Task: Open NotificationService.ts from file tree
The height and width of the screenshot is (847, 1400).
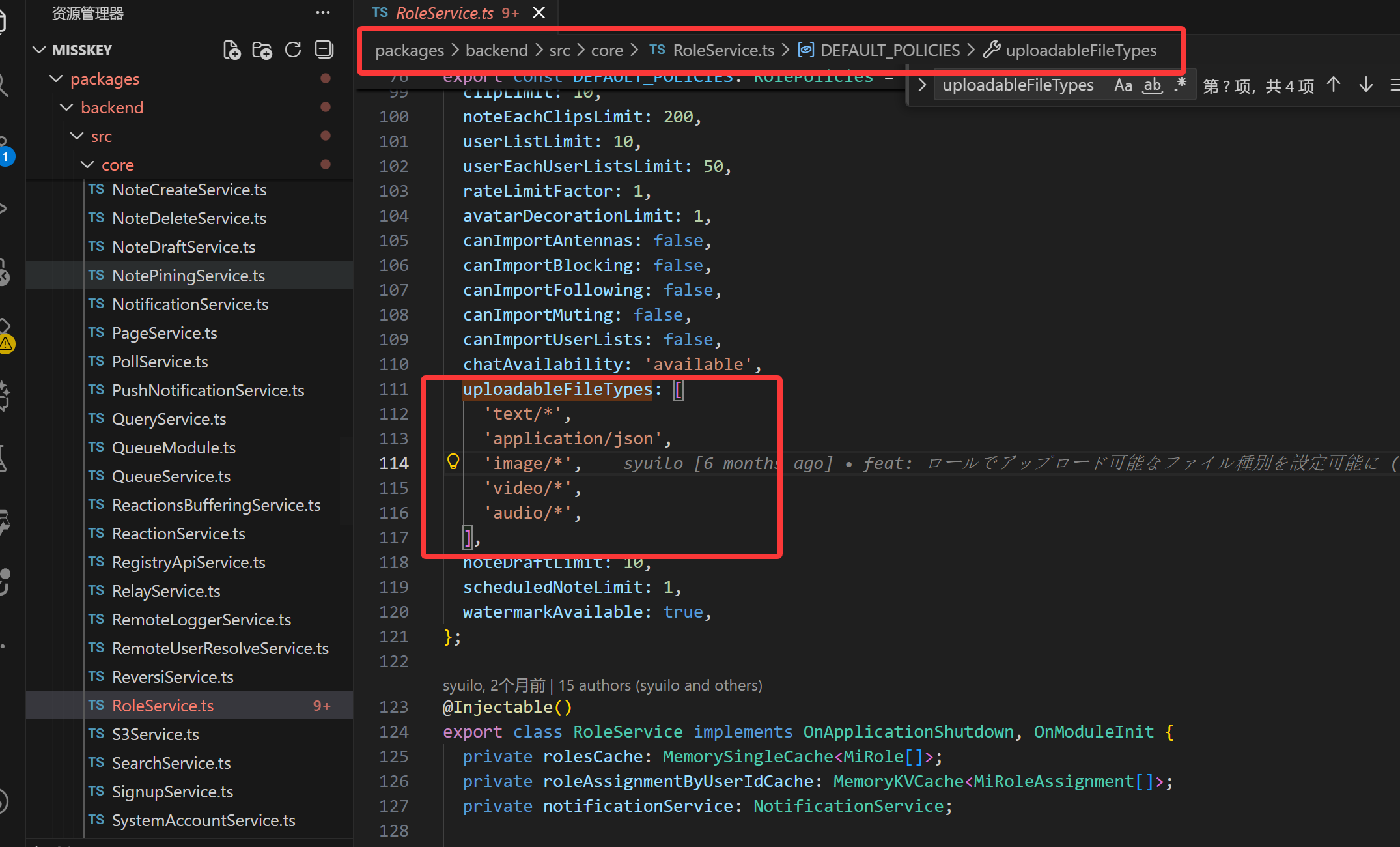Action: click(x=190, y=304)
